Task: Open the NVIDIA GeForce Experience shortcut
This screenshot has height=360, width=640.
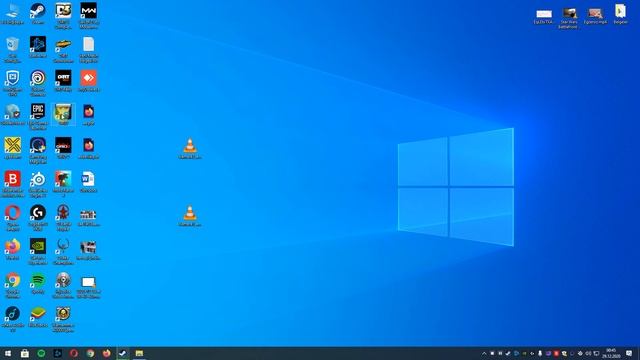Action: (38, 251)
